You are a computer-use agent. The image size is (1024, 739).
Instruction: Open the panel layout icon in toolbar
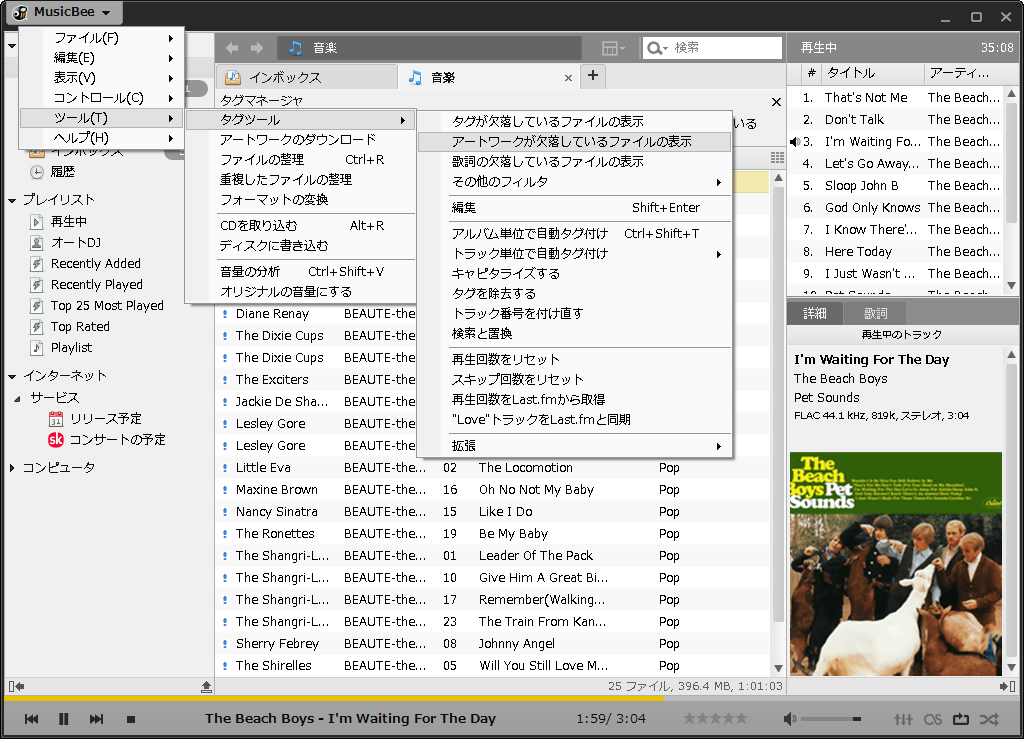[x=611, y=48]
